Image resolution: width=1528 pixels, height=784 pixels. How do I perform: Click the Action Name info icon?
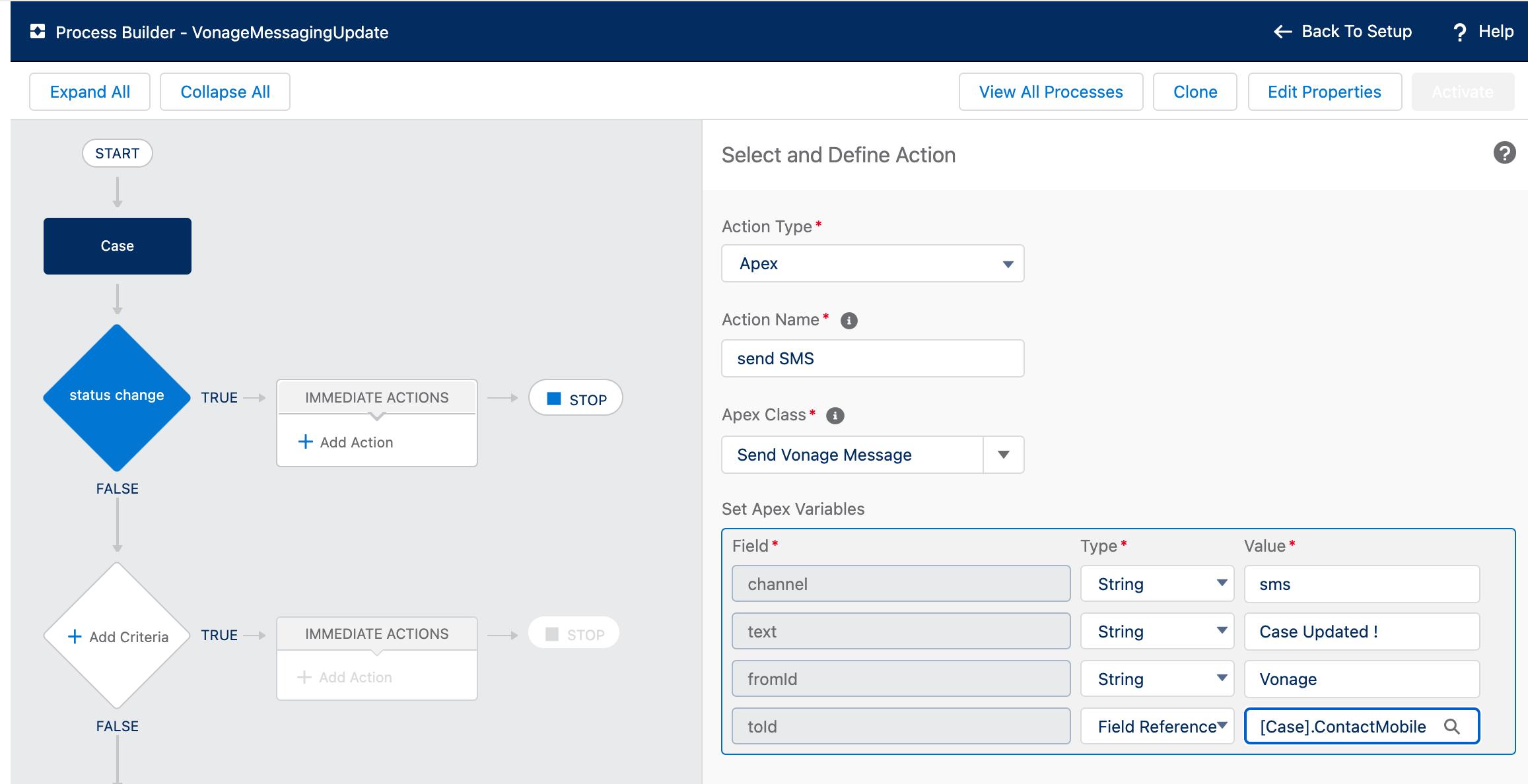(x=849, y=321)
